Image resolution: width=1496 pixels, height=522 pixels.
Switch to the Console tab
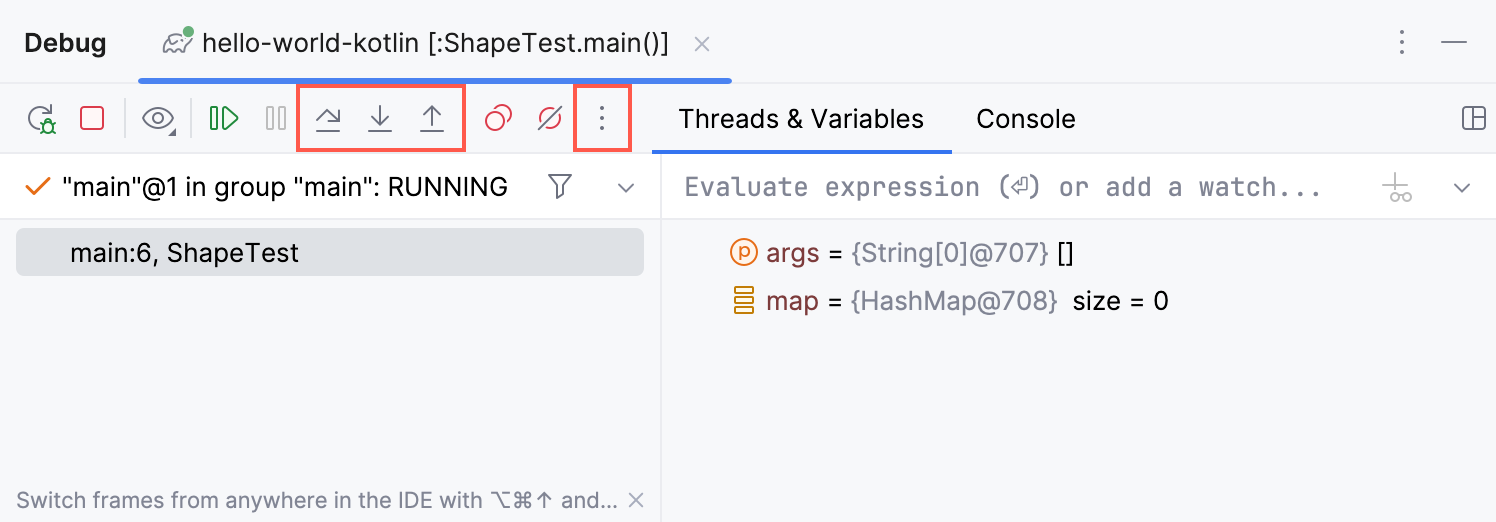pyautogui.click(x=1025, y=119)
